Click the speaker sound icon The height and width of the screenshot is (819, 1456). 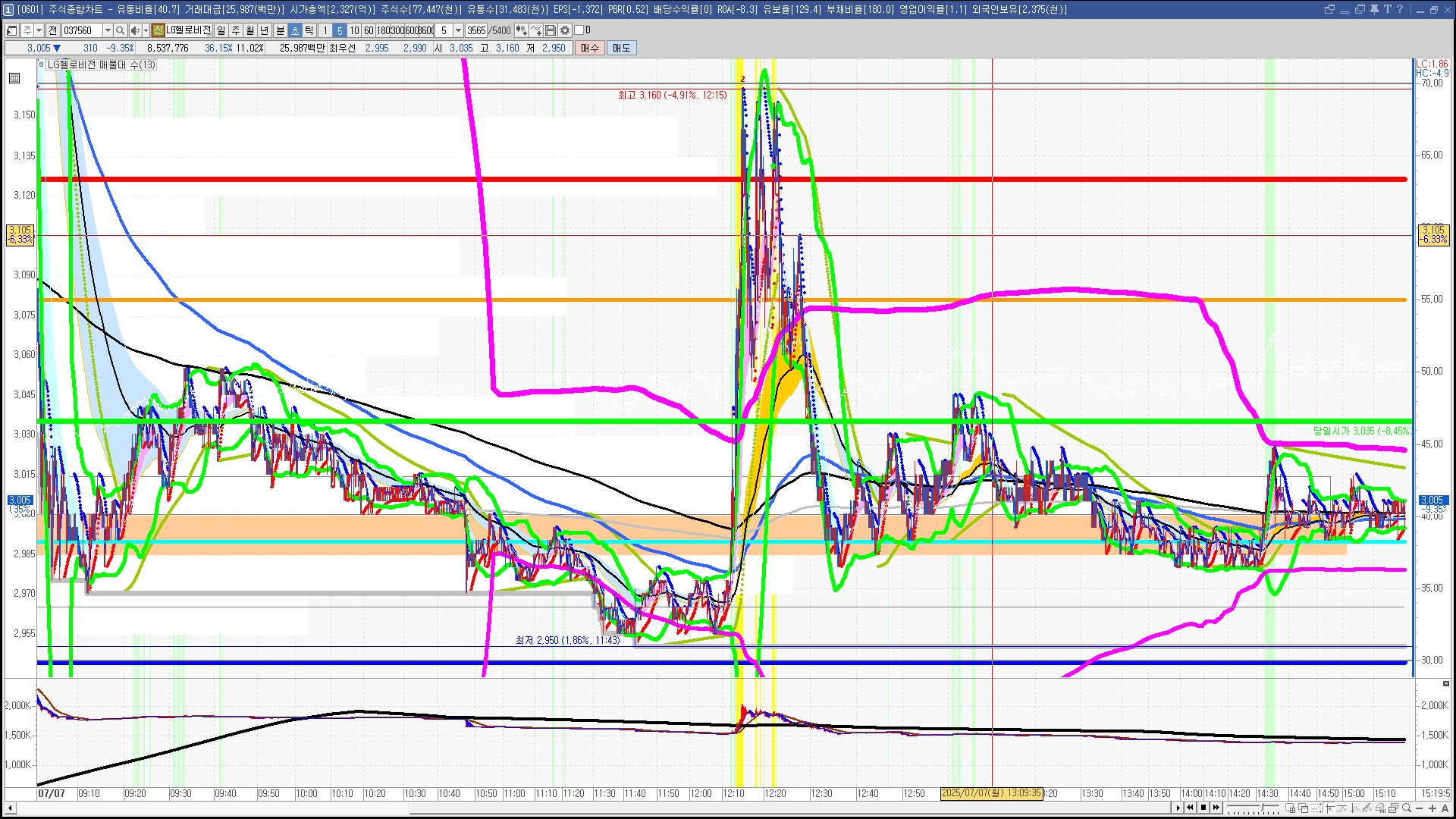click(134, 30)
